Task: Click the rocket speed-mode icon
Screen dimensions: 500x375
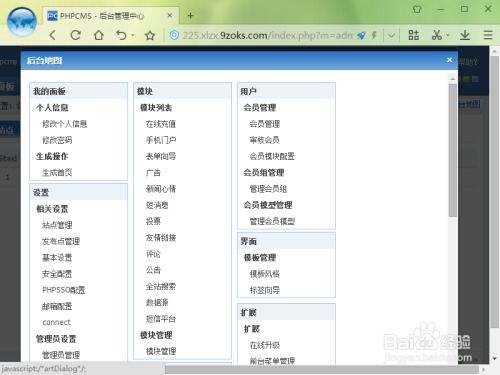Action: point(361,35)
